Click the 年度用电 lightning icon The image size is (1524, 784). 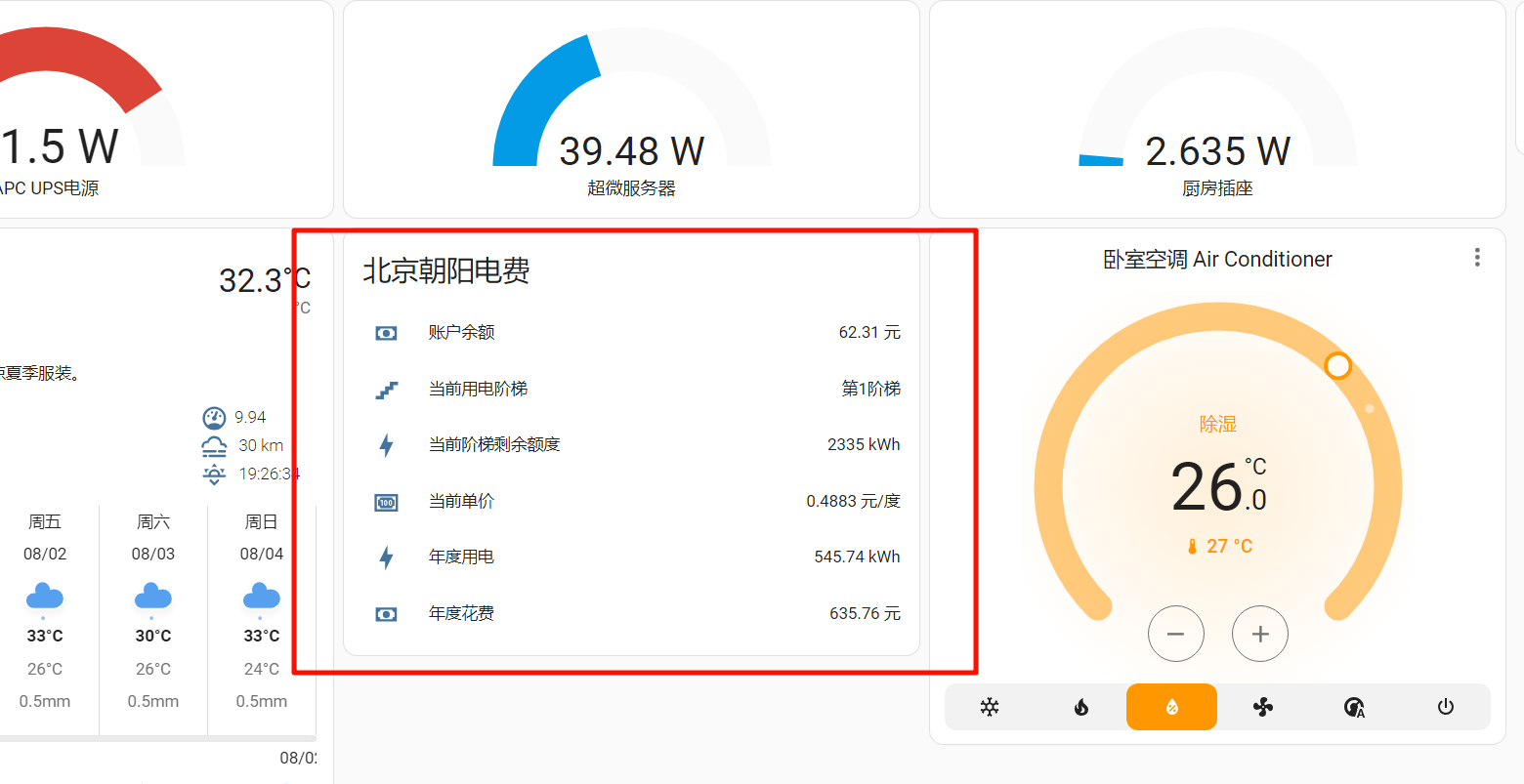click(x=386, y=557)
